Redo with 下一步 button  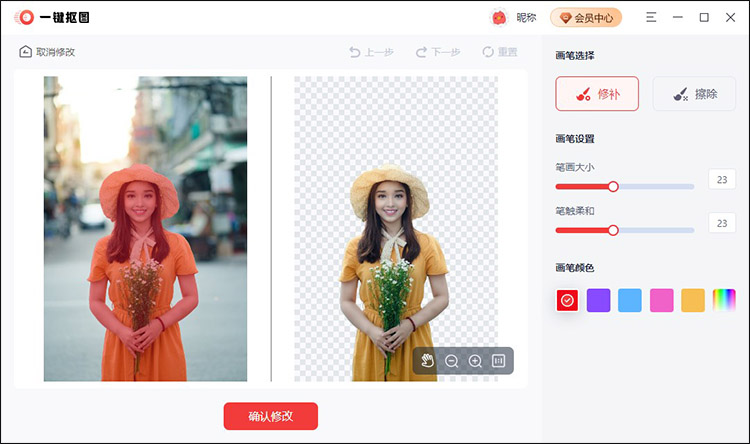coord(438,52)
